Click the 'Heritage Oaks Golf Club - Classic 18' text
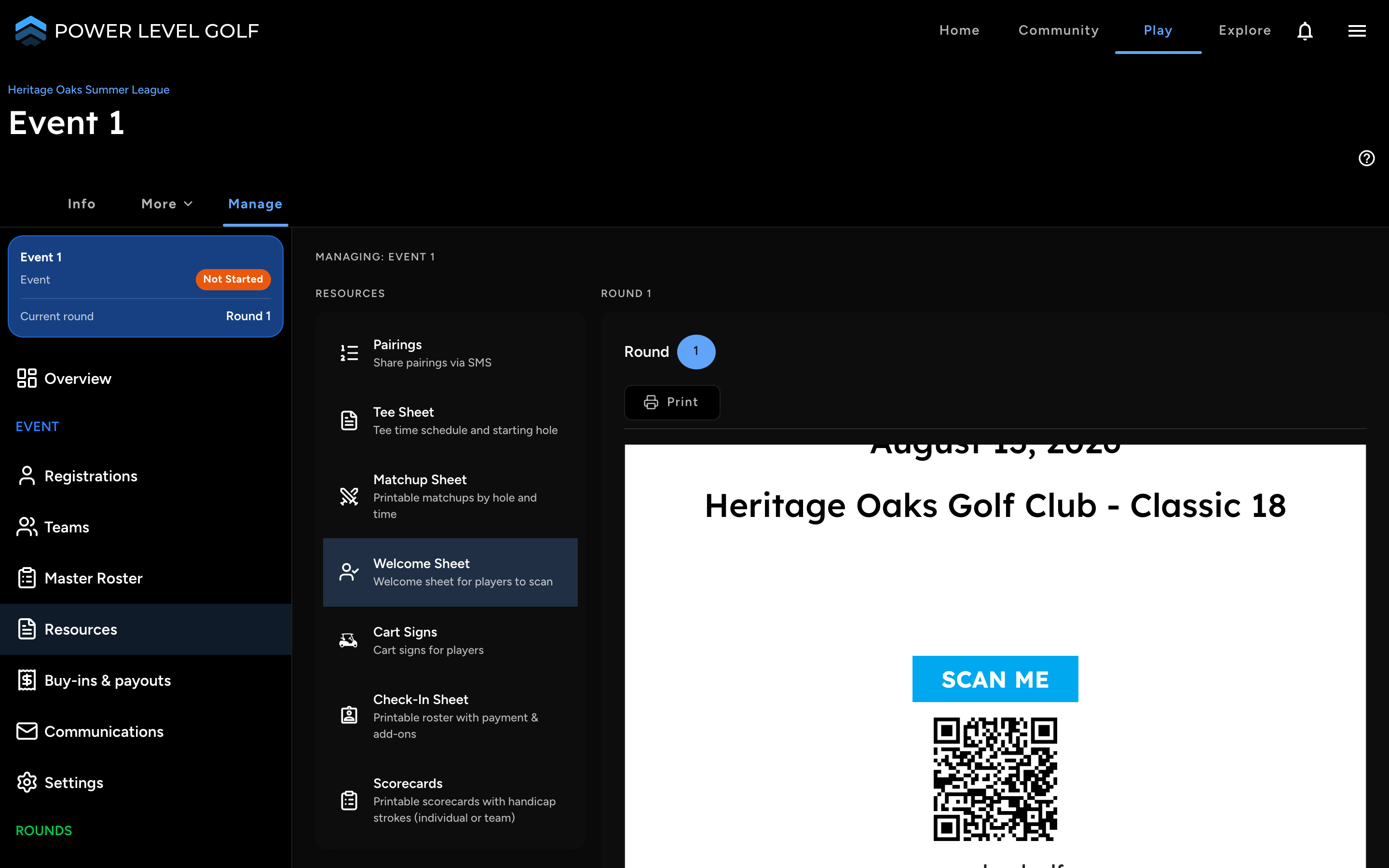Viewport: 1389px width, 868px height. pyautogui.click(x=994, y=506)
